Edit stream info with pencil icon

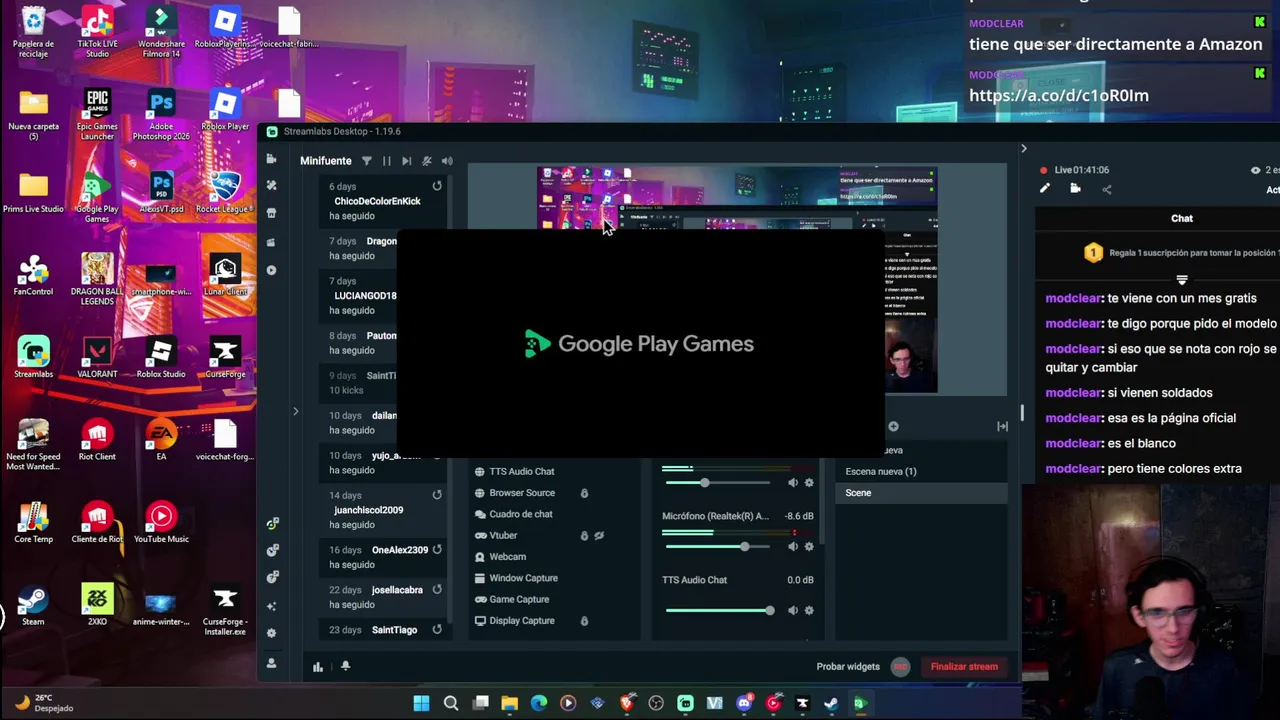click(x=1045, y=188)
